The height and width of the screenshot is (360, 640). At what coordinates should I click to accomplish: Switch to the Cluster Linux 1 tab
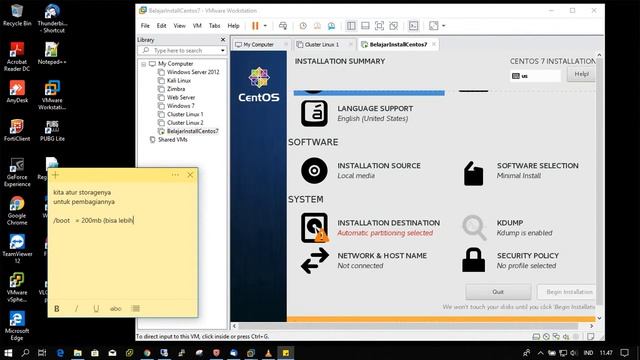tap(322, 44)
